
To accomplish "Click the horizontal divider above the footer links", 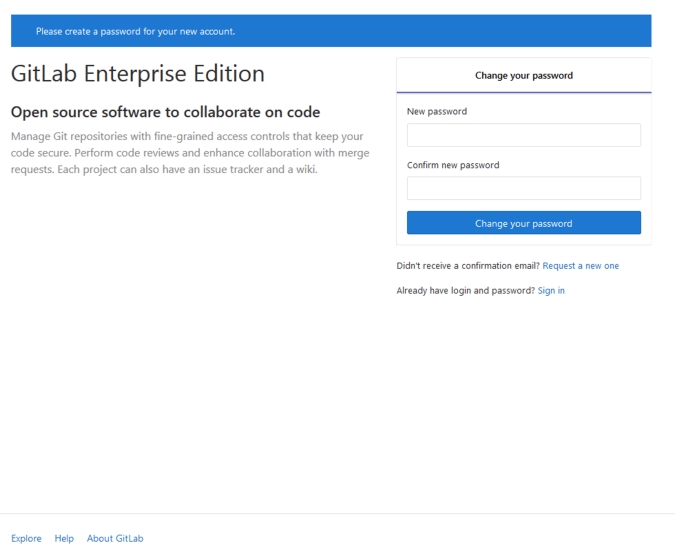I will 337,514.
